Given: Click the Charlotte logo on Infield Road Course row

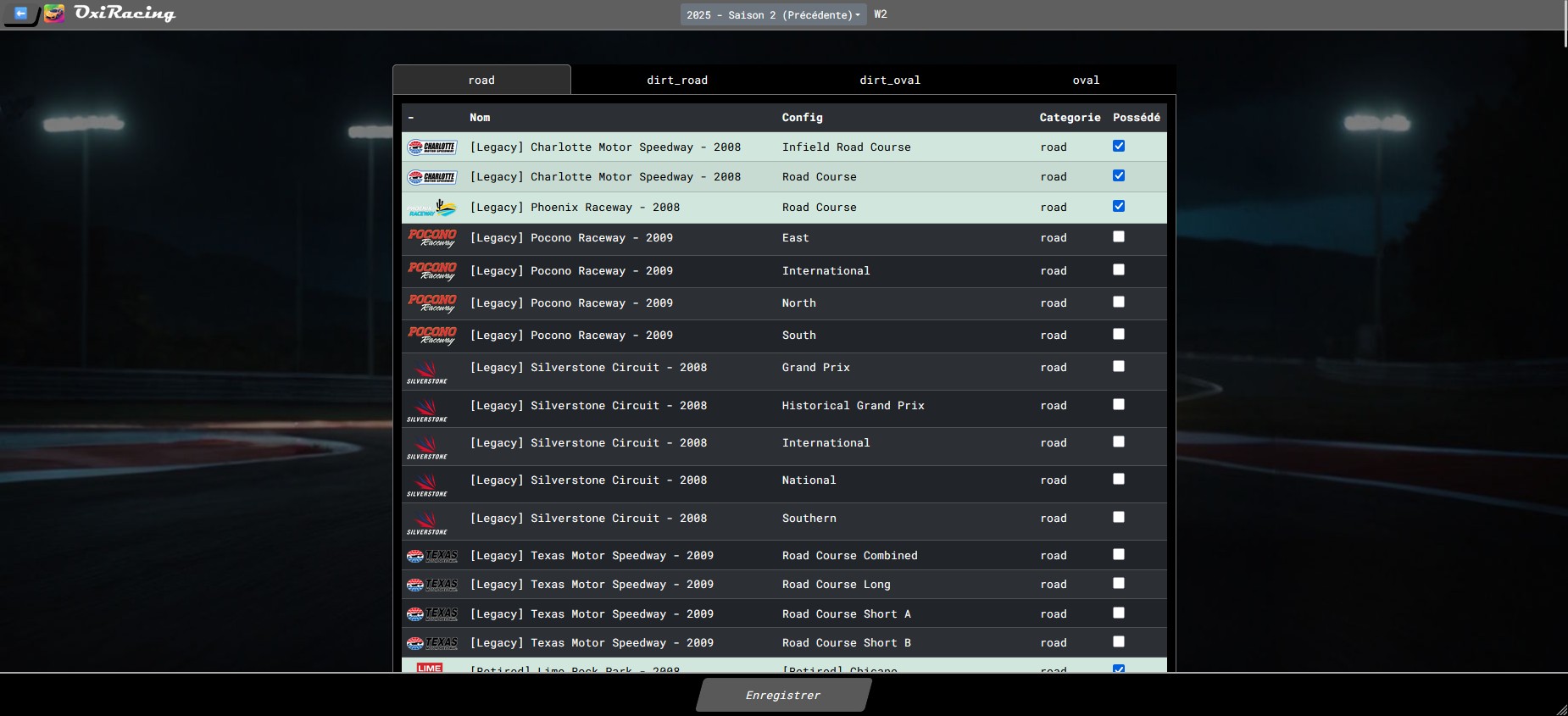Looking at the screenshot, I should pyautogui.click(x=432, y=147).
